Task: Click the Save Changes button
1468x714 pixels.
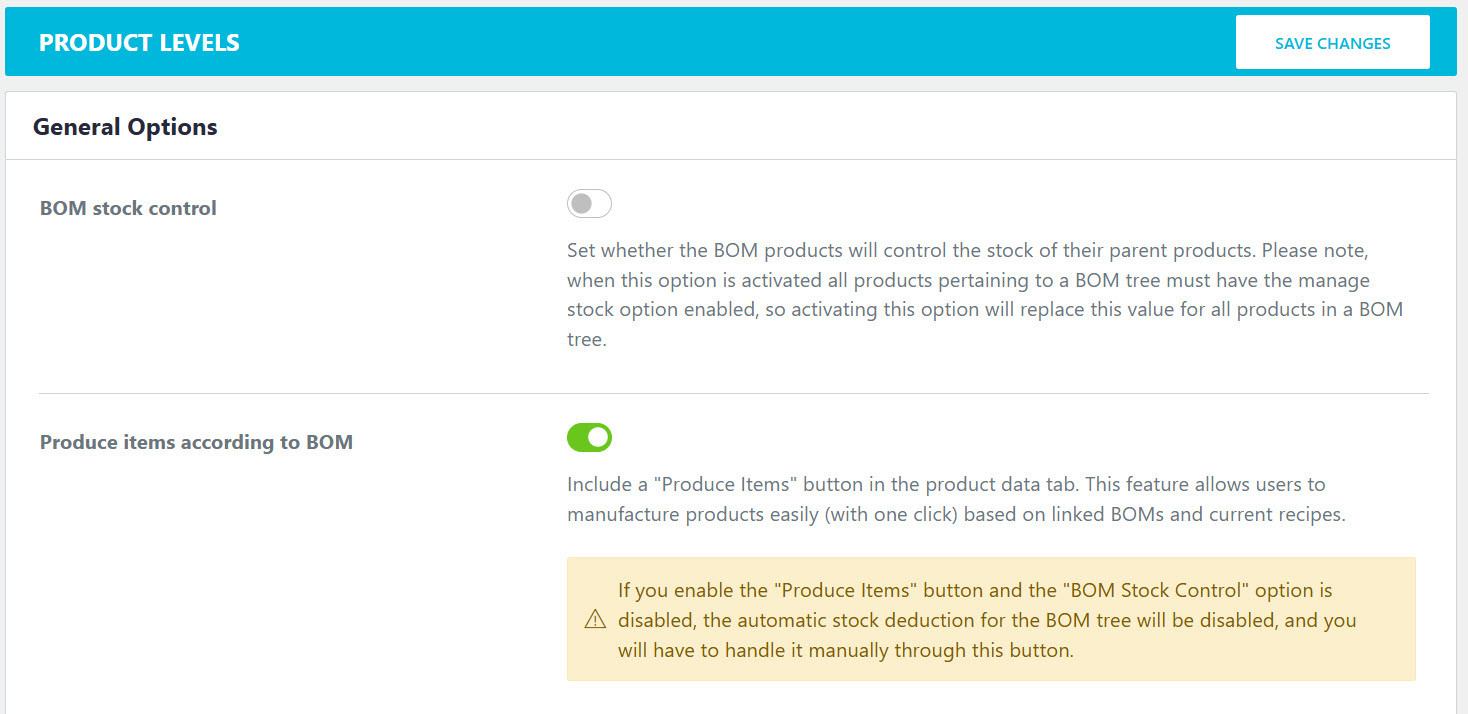Action: pyautogui.click(x=1332, y=43)
